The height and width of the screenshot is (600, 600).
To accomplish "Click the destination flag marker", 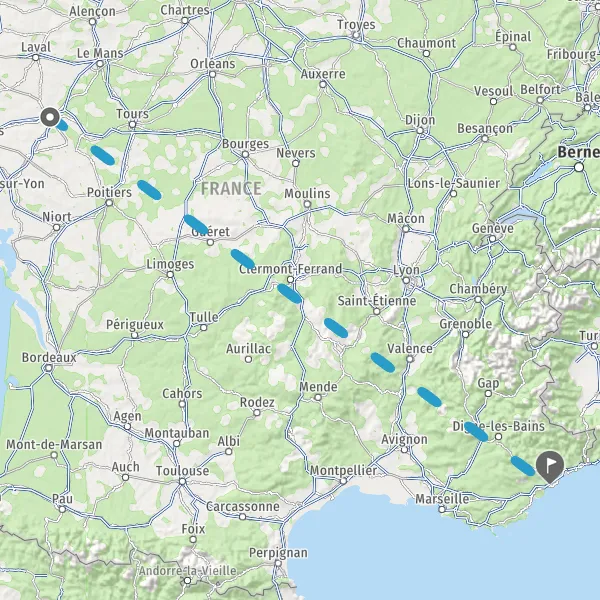I will point(550,466).
